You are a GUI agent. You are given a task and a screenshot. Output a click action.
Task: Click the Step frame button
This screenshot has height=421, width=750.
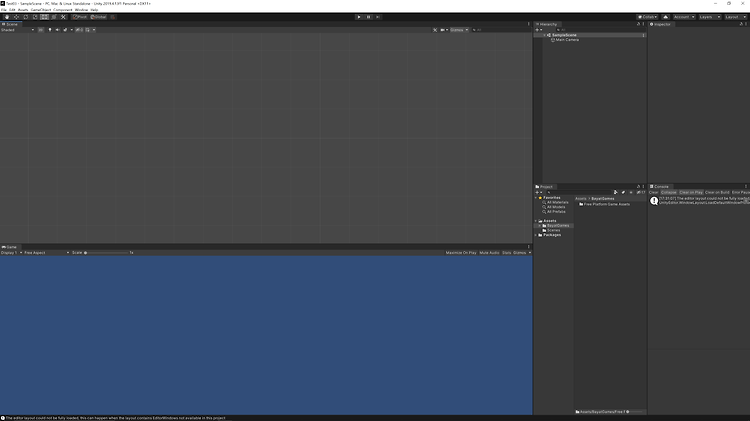(377, 17)
